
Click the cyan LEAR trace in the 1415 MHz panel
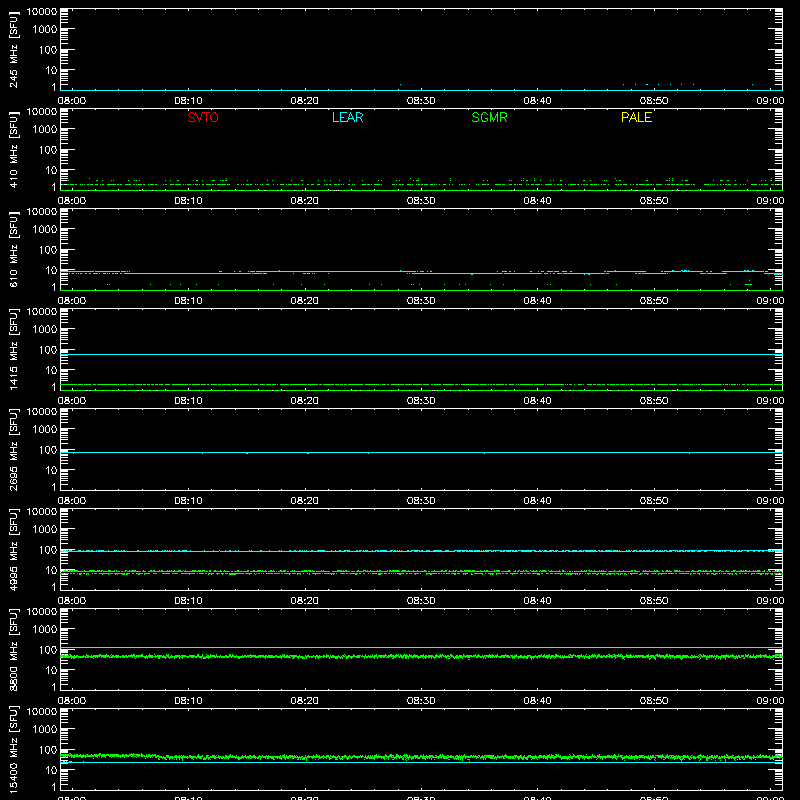[421, 354]
